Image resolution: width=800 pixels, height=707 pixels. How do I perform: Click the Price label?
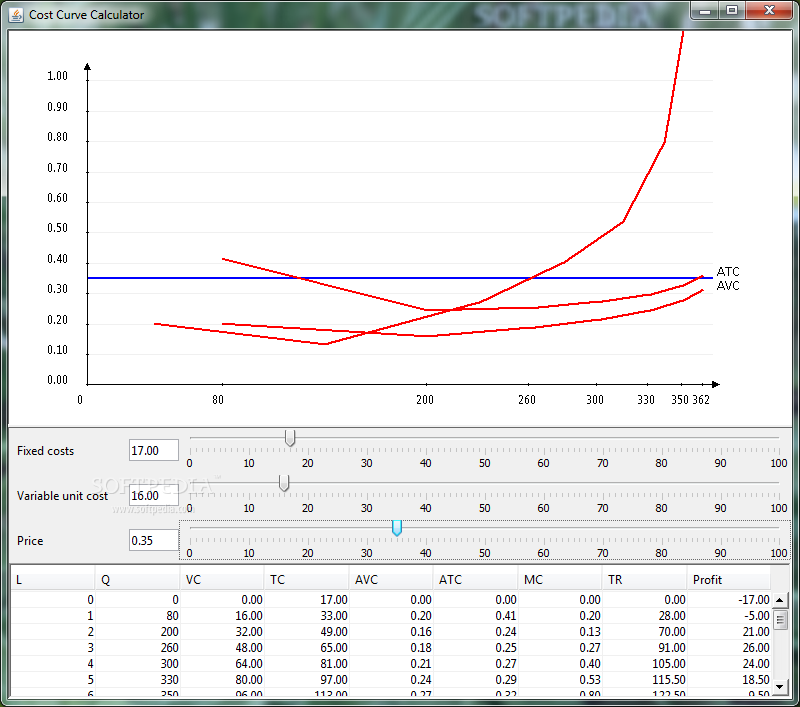click(x=30, y=541)
